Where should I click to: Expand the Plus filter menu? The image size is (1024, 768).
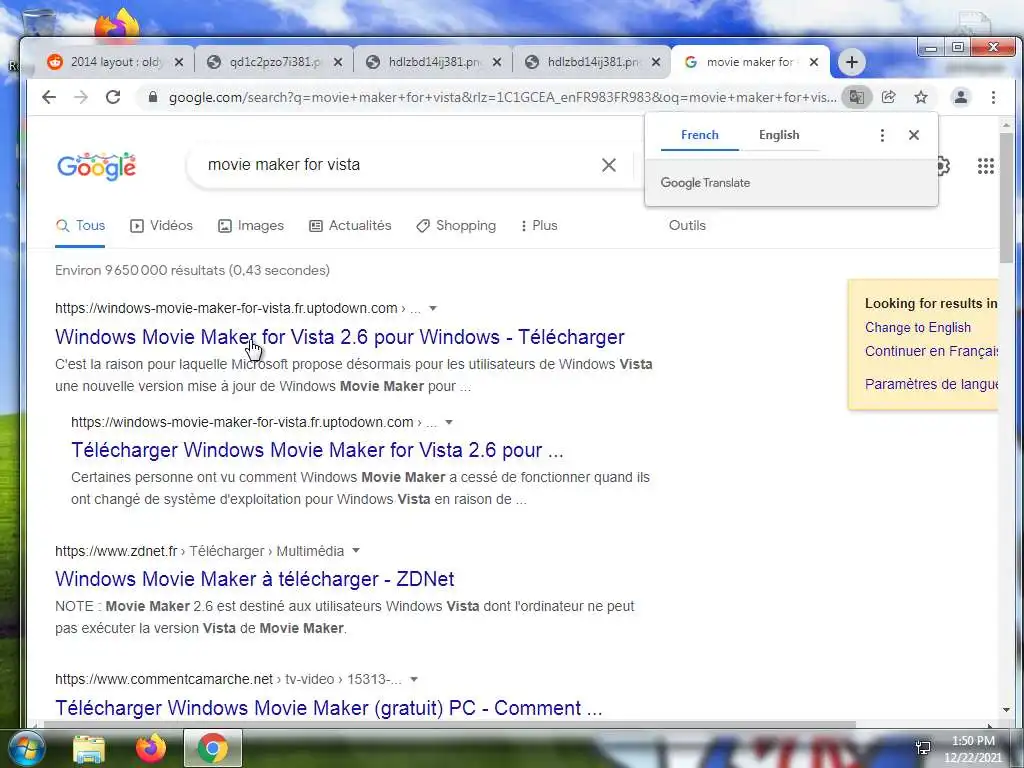539,226
